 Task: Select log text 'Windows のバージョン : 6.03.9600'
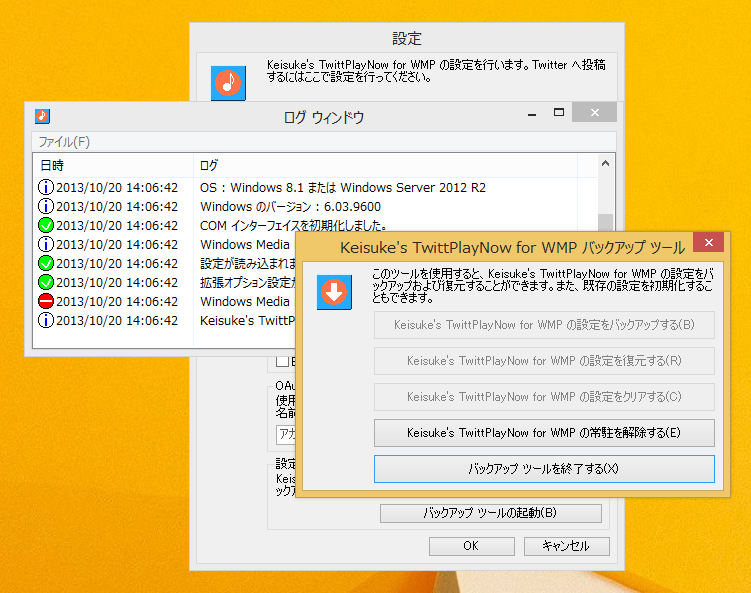coord(290,207)
